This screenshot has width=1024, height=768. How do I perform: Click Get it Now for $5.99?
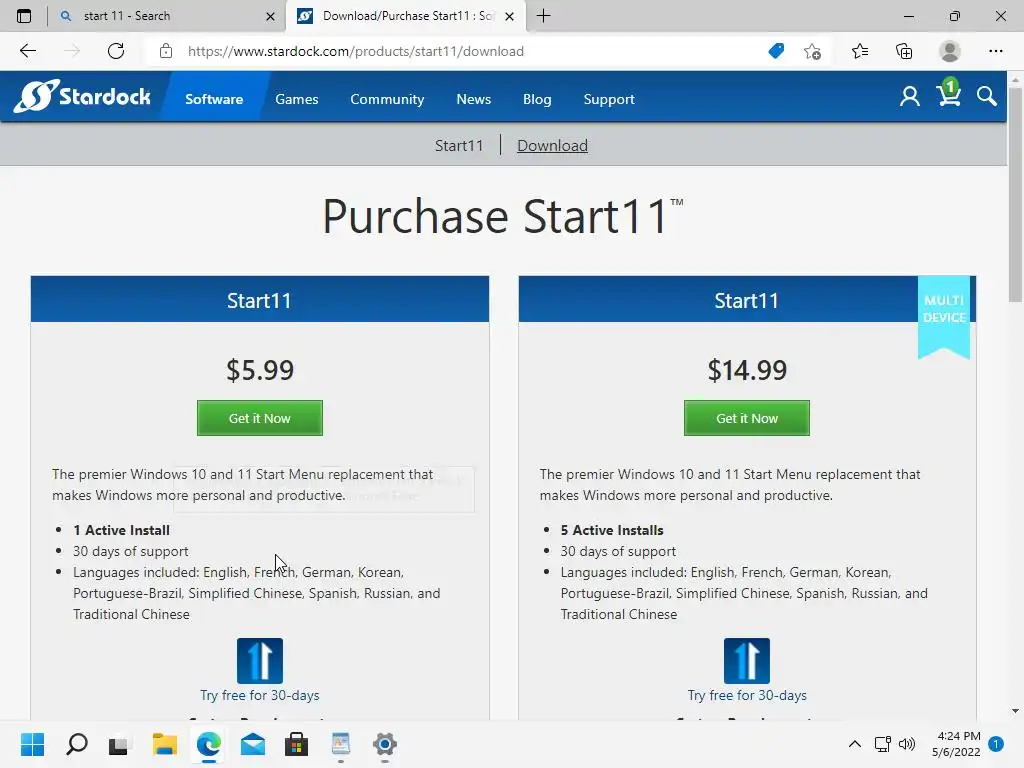coord(259,418)
